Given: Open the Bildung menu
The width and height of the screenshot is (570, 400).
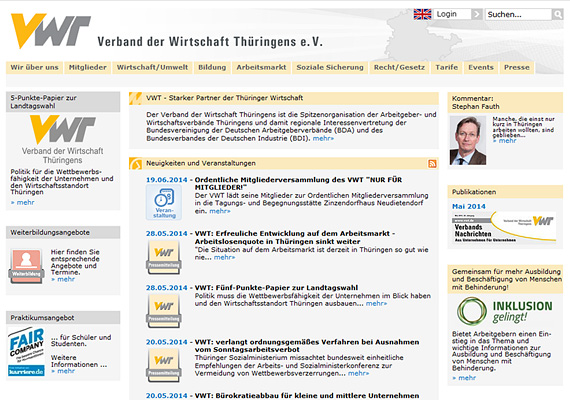Looking at the screenshot, I should 212,68.
